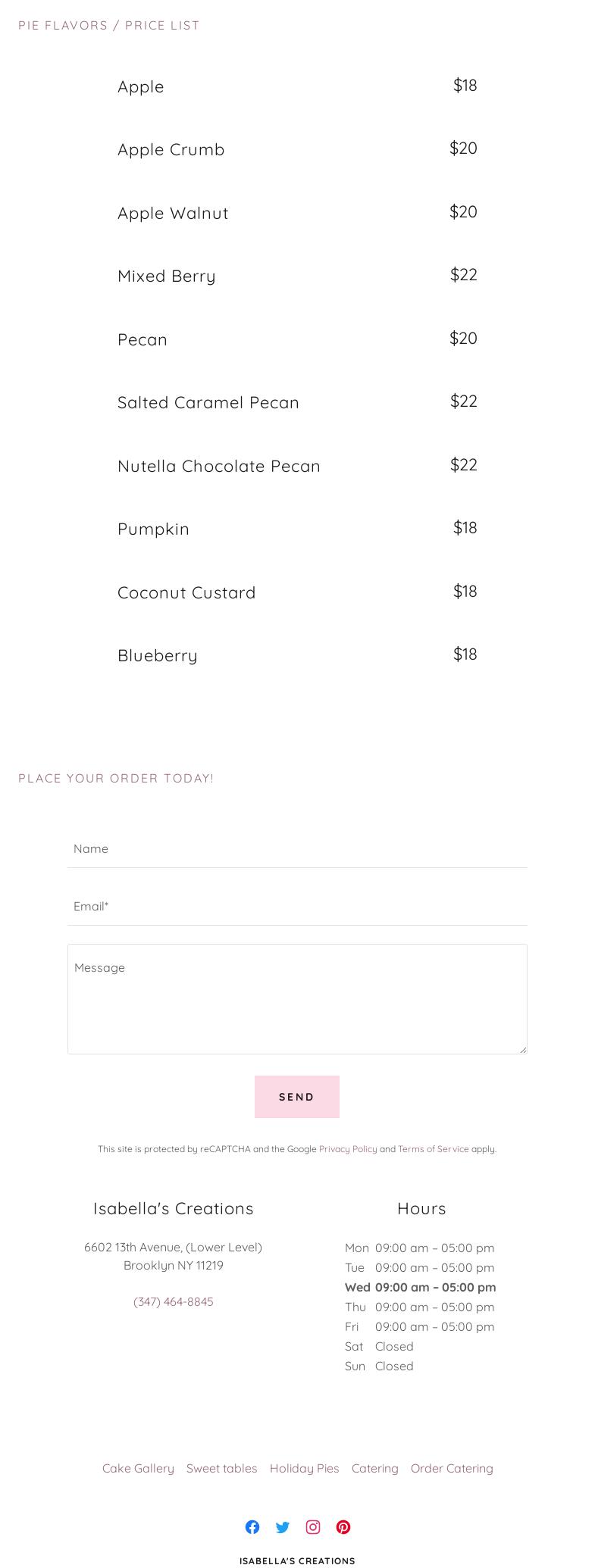Open the Catering link
Image resolution: width=595 pixels, height=1568 pixels.
pyautogui.click(x=374, y=1468)
